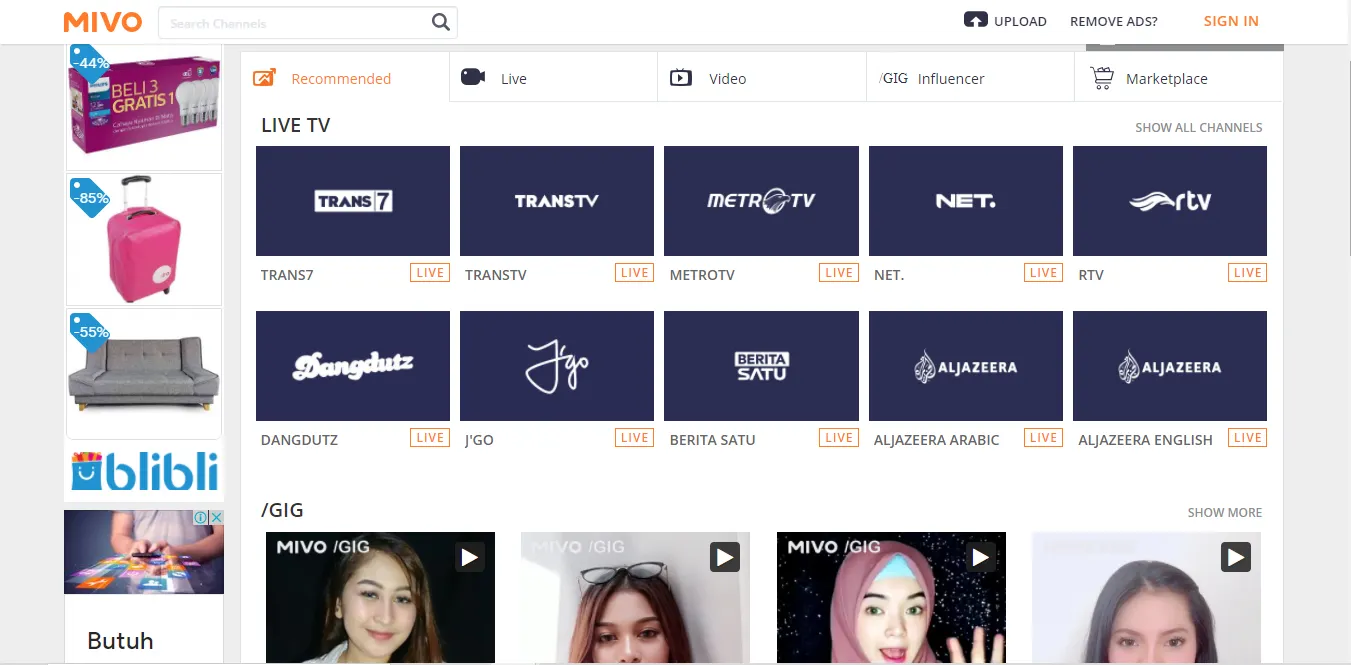Play the hijab woman's GIG video
Screen dimensions: 1351x665
pyautogui.click(x=980, y=556)
